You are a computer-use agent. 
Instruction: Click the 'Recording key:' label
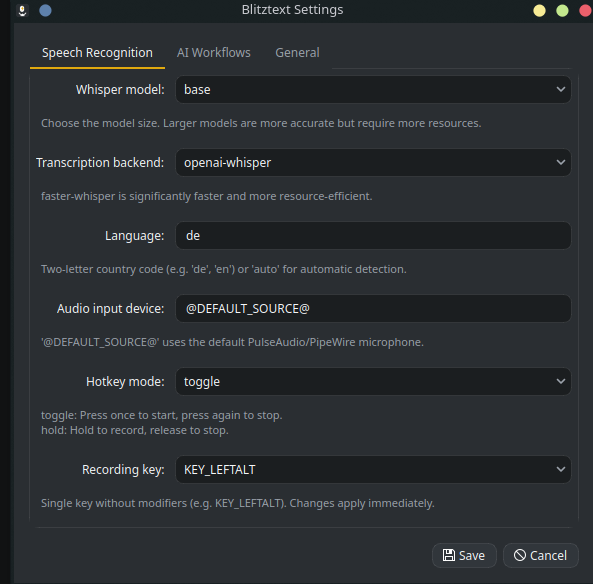pyautogui.click(x=123, y=470)
